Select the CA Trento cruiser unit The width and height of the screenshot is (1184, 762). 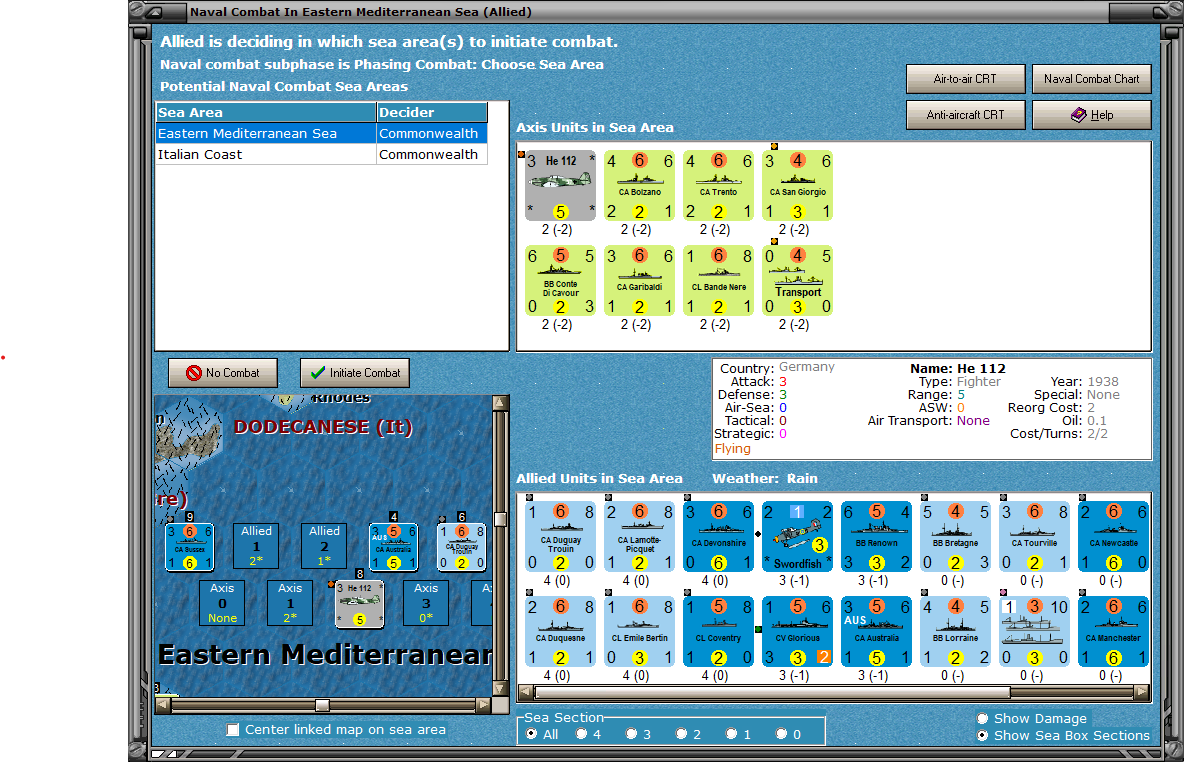(718, 186)
